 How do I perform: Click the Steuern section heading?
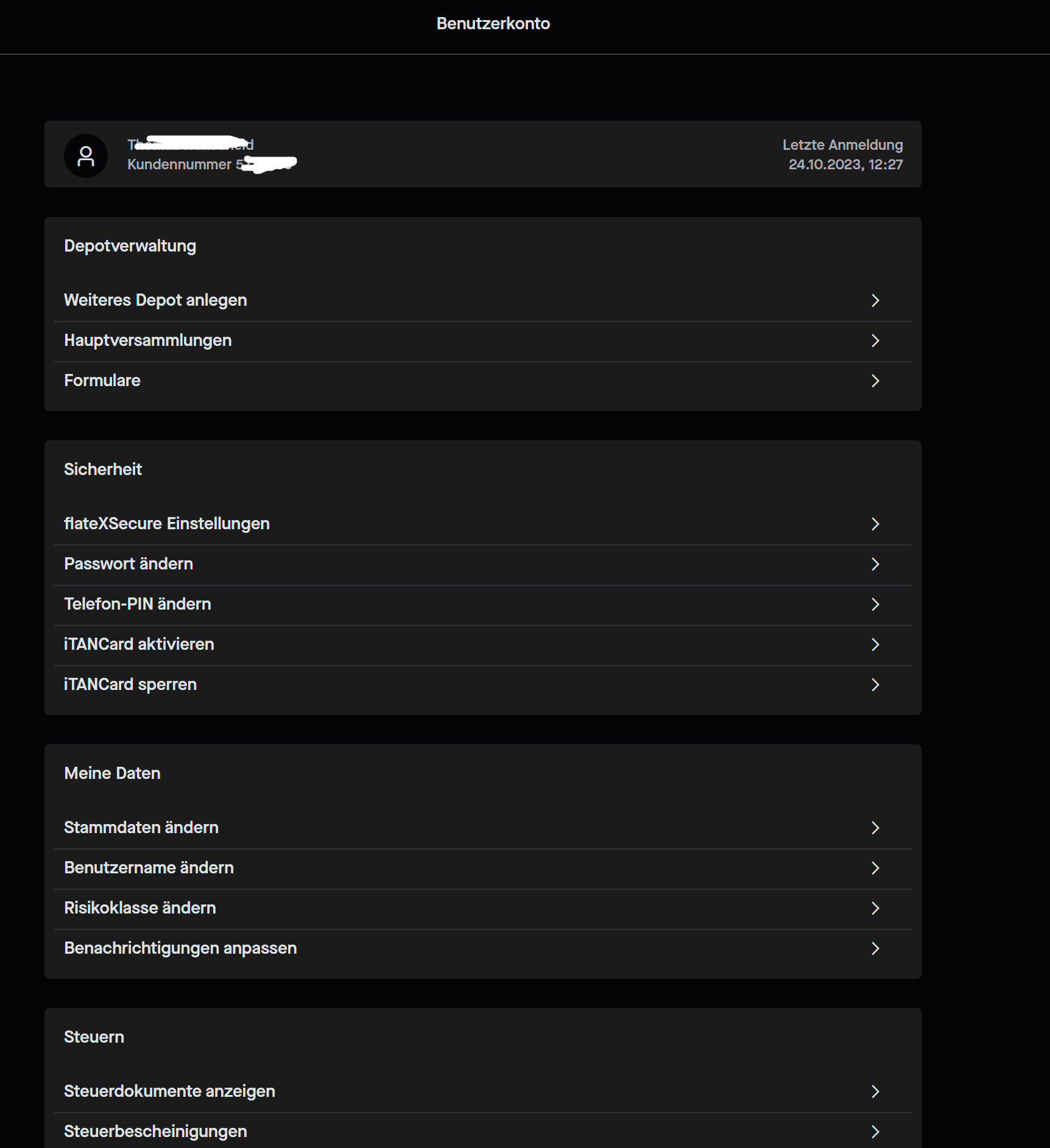point(94,1037)
